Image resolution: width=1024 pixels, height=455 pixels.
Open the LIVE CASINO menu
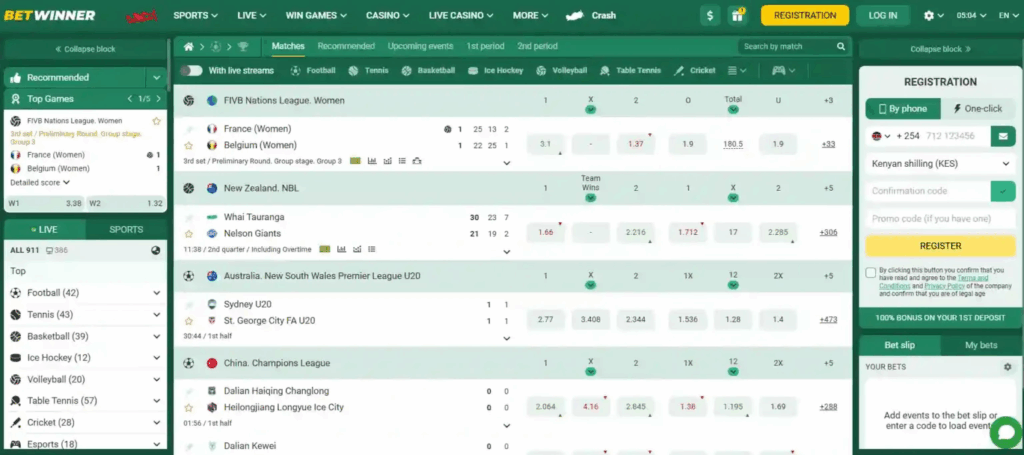[461, 16]
